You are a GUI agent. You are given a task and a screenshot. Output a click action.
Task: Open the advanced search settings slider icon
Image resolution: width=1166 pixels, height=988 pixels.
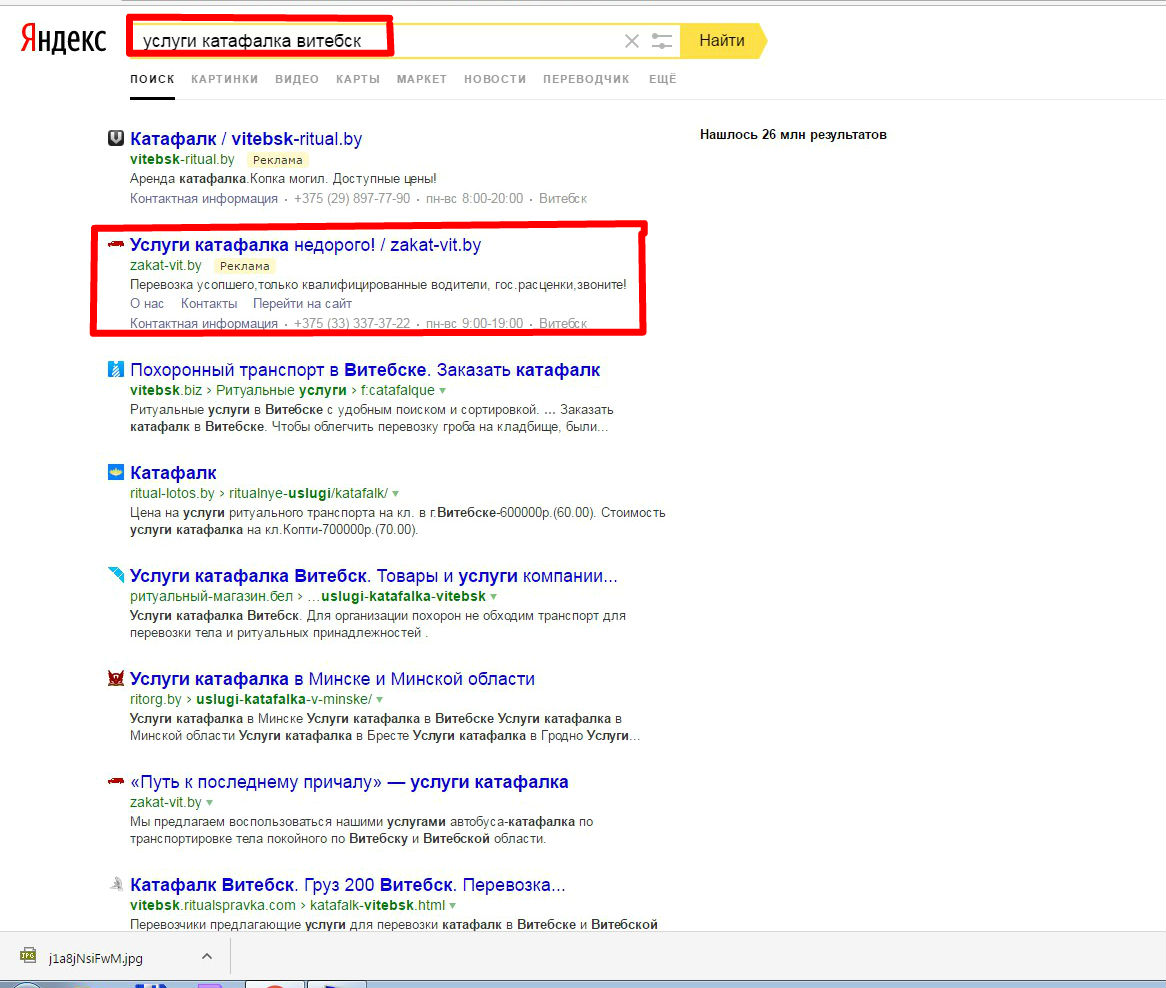661,41
